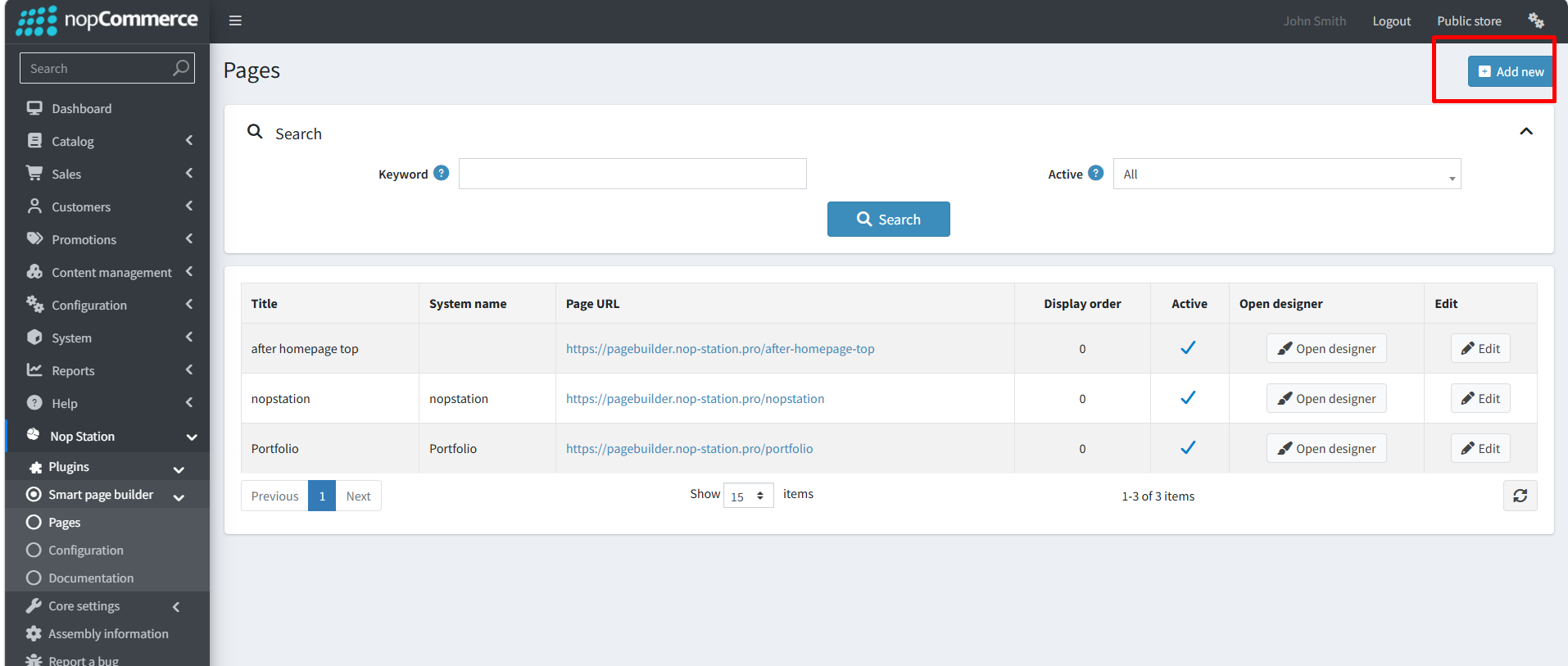Open designer for after homepage top
Image resolution: width=1568 pixels, height=666 pixels.
1326,348
